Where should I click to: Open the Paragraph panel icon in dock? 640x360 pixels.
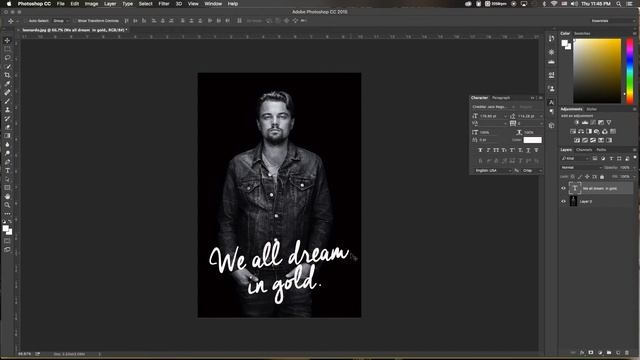coord(551,111)
